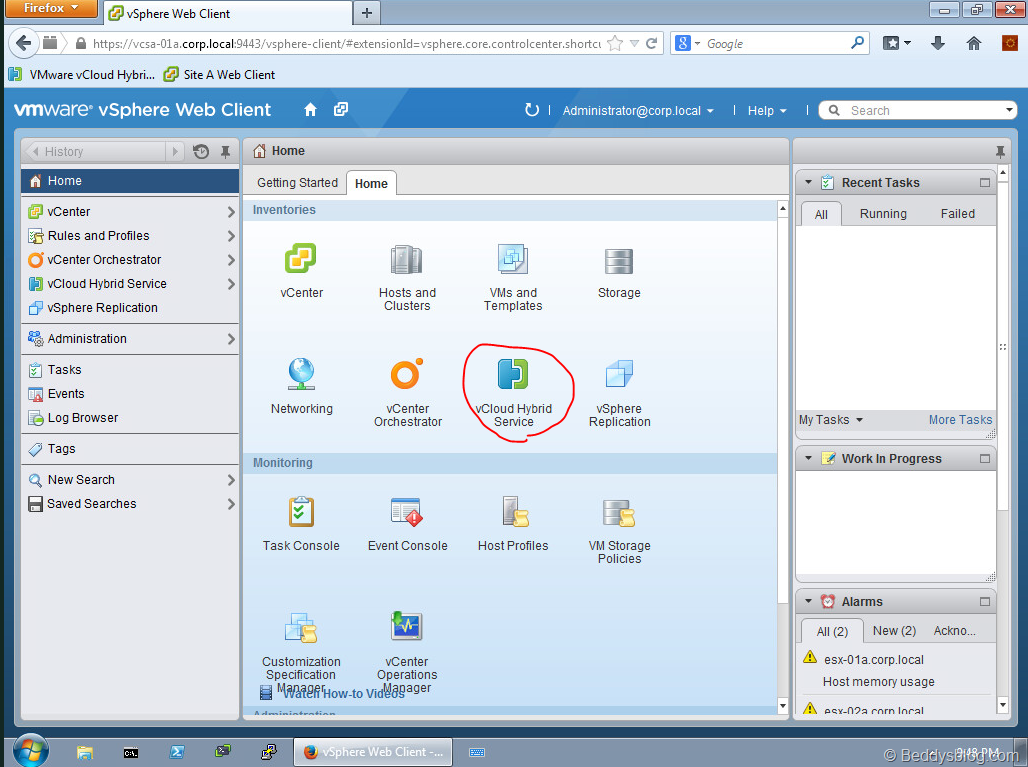Open Site A Web Client bookmark

[220, 75]
